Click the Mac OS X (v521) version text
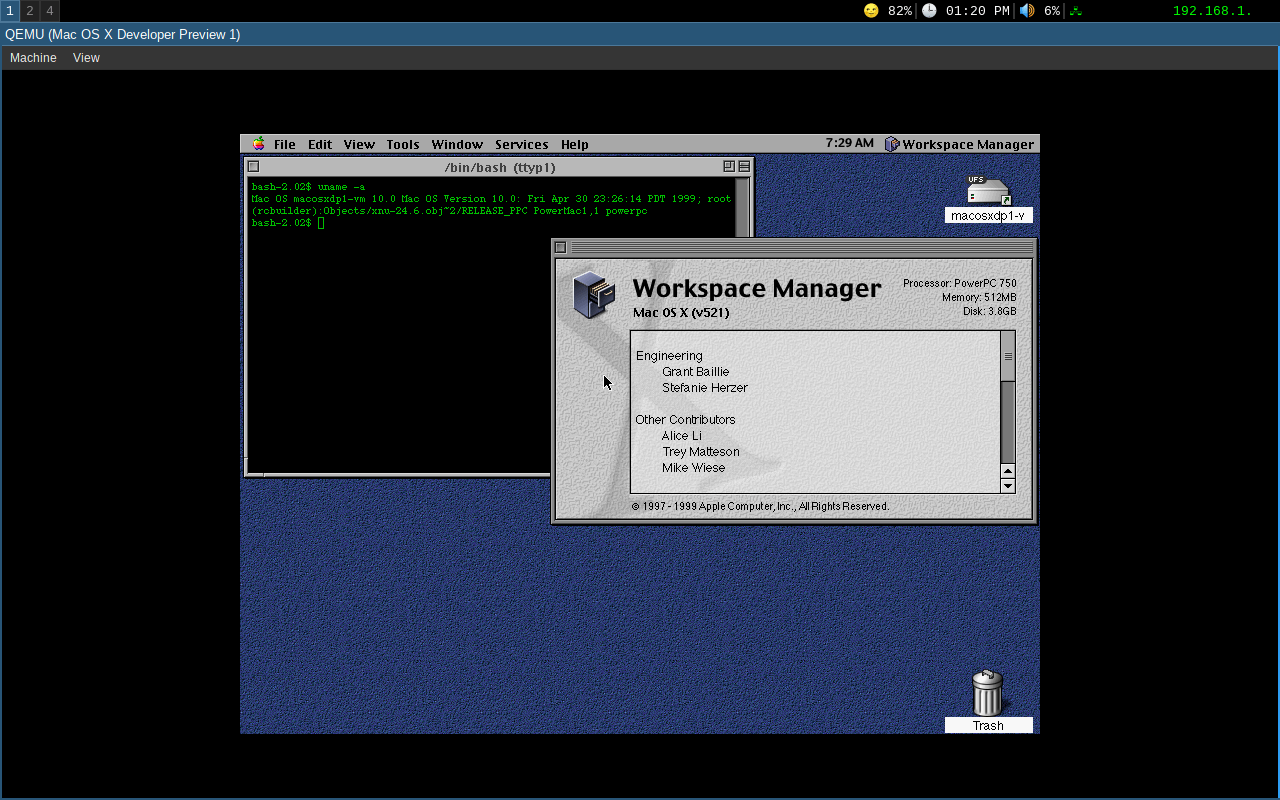This screenshot has width=1280, height=800. pos(681,313)
